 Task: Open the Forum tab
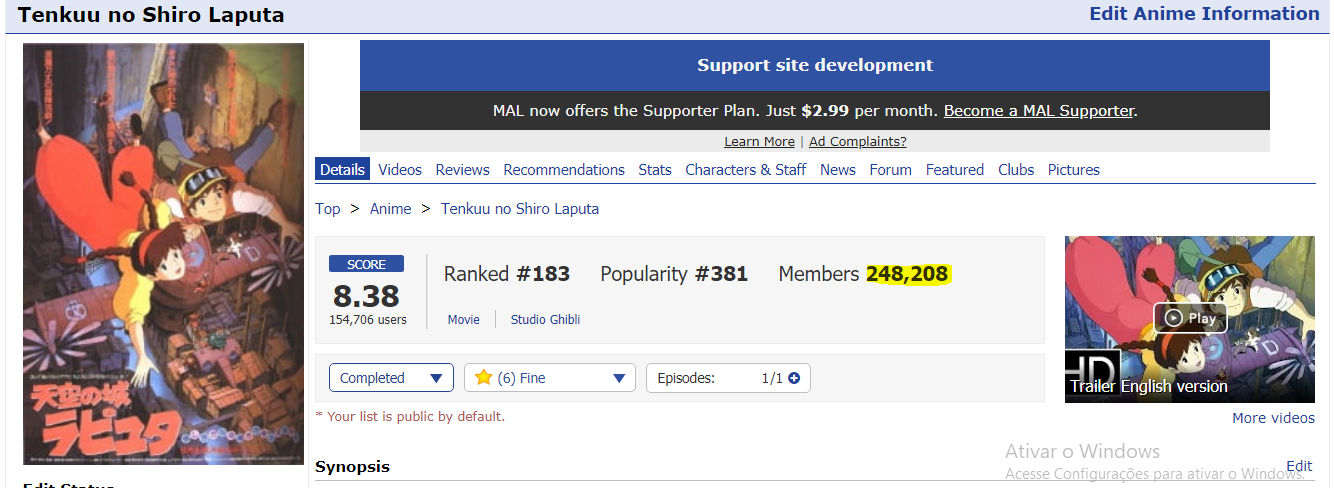[x=890, y=169]
